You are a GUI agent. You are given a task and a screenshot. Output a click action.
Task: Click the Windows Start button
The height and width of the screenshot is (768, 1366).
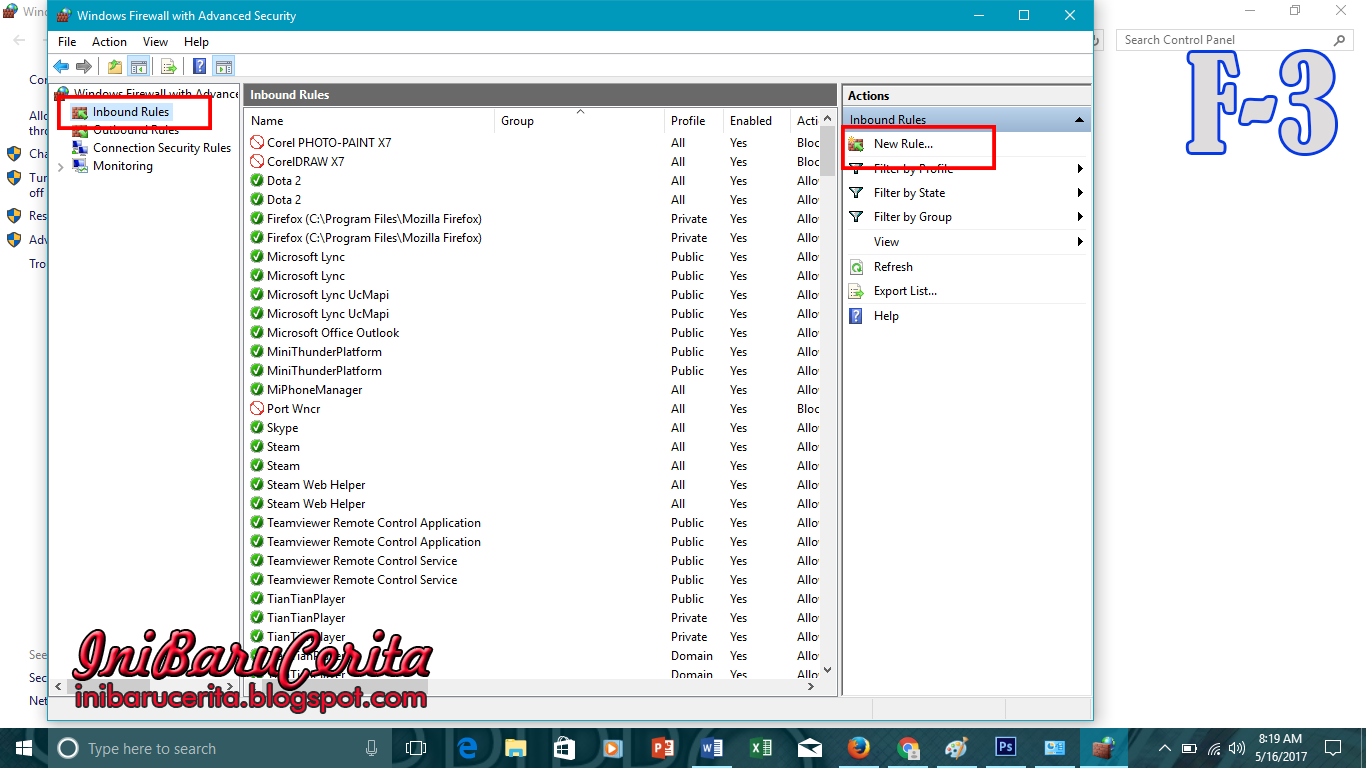coord(24,748)
